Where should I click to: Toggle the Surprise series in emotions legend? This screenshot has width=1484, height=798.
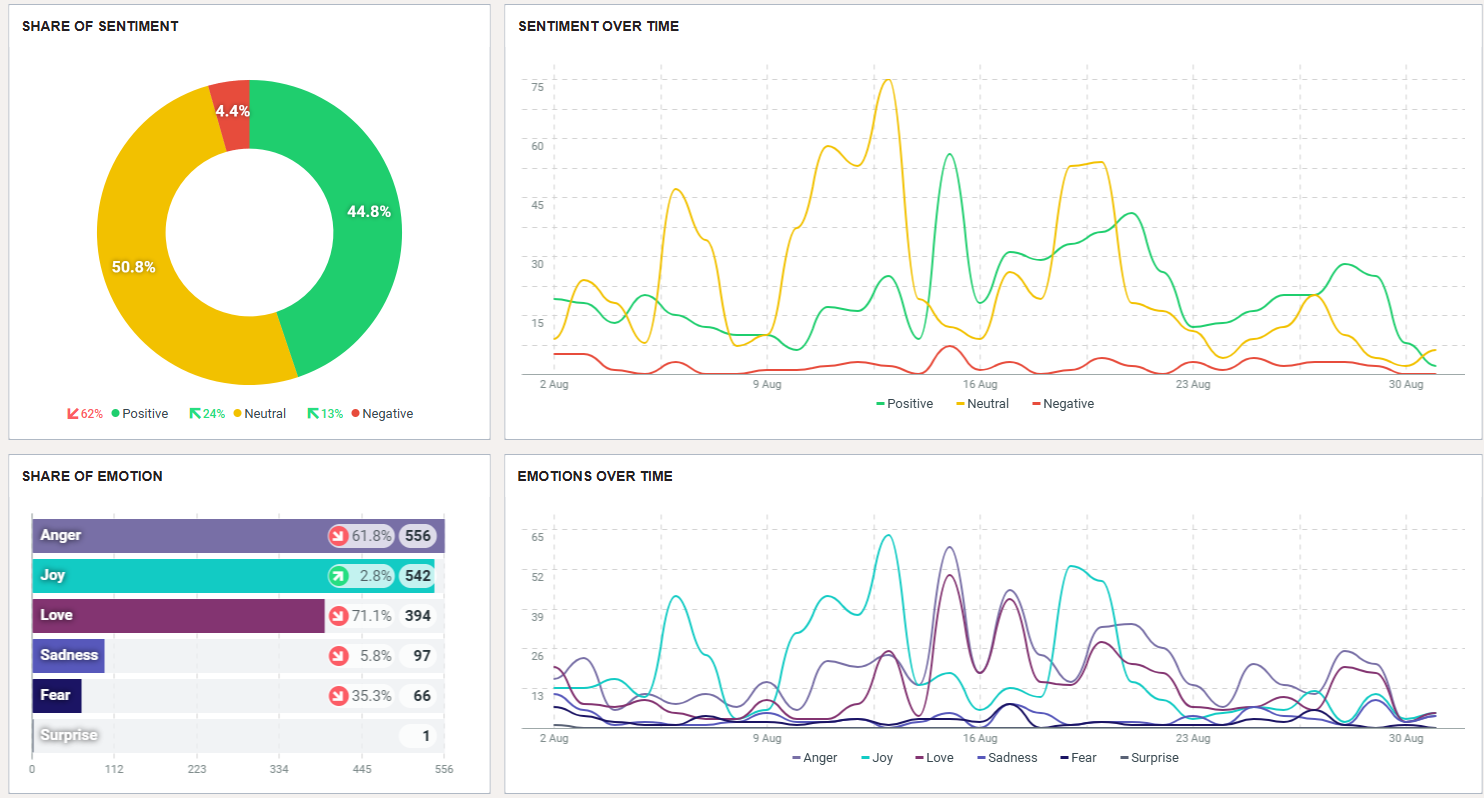(1150, 758)
